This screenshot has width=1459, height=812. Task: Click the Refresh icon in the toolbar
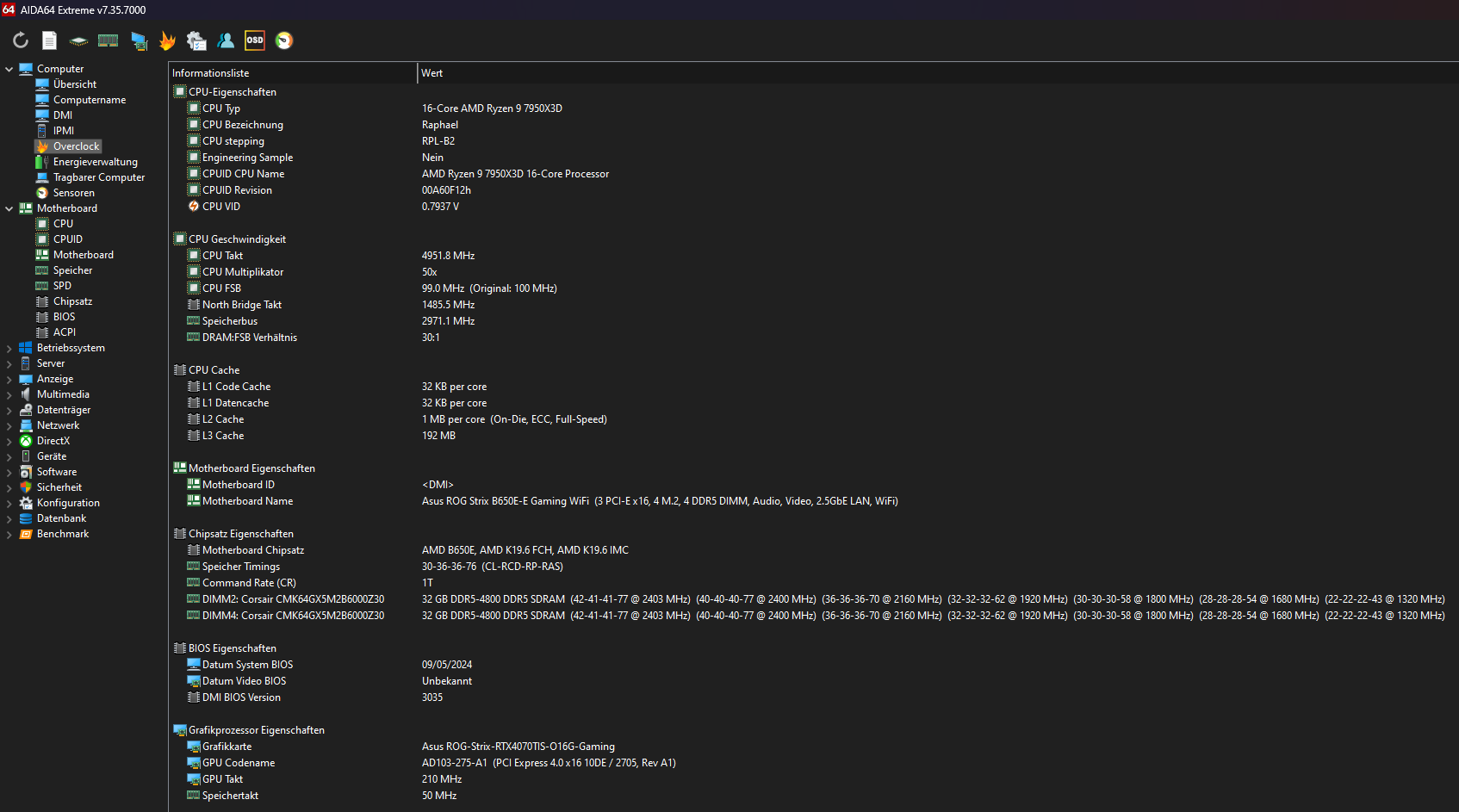(x=19, y=40)
